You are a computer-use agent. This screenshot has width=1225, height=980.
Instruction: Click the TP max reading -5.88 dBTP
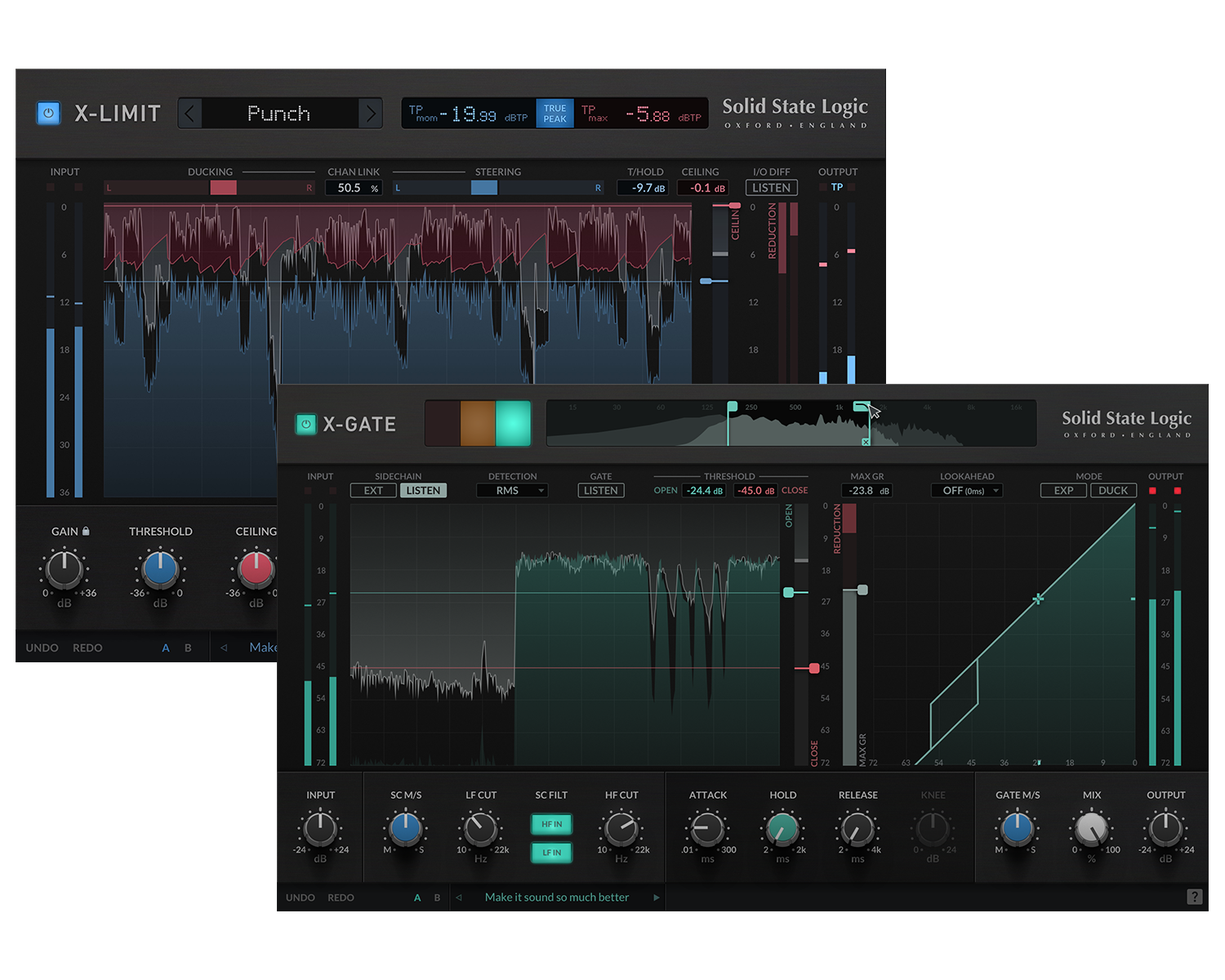click(641, 114)
